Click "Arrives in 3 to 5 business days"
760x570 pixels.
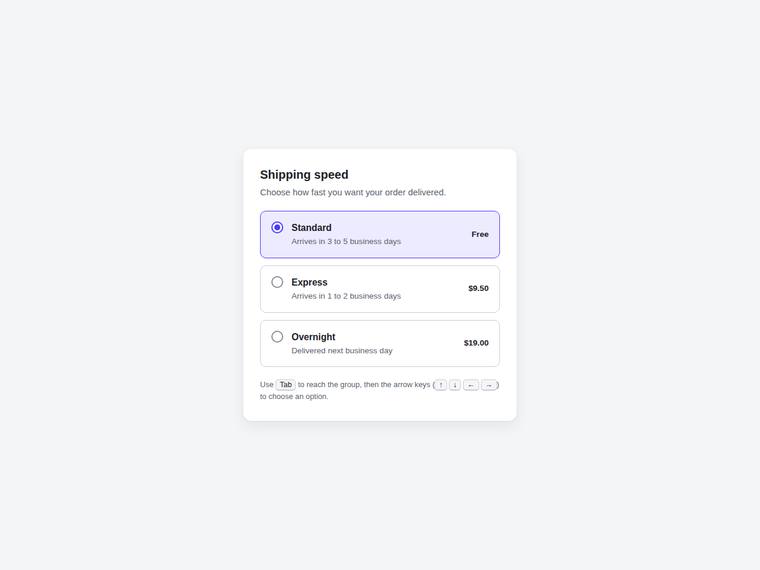(346, 241)
